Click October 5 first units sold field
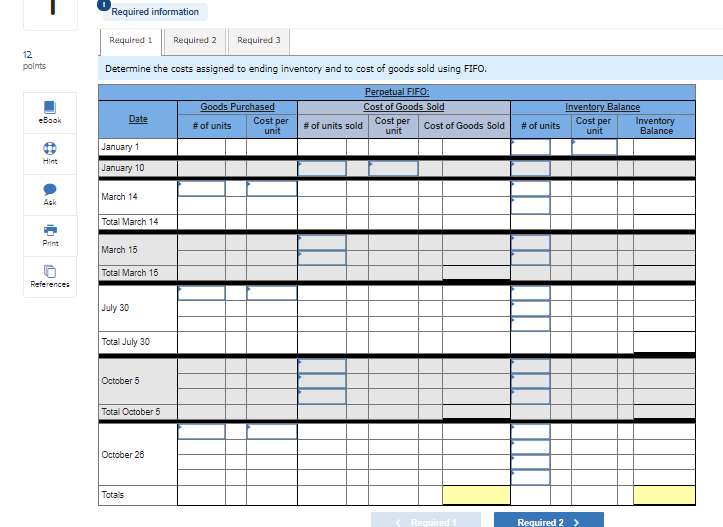The height and width of the screenshot is (527, 723). point(322,367)
